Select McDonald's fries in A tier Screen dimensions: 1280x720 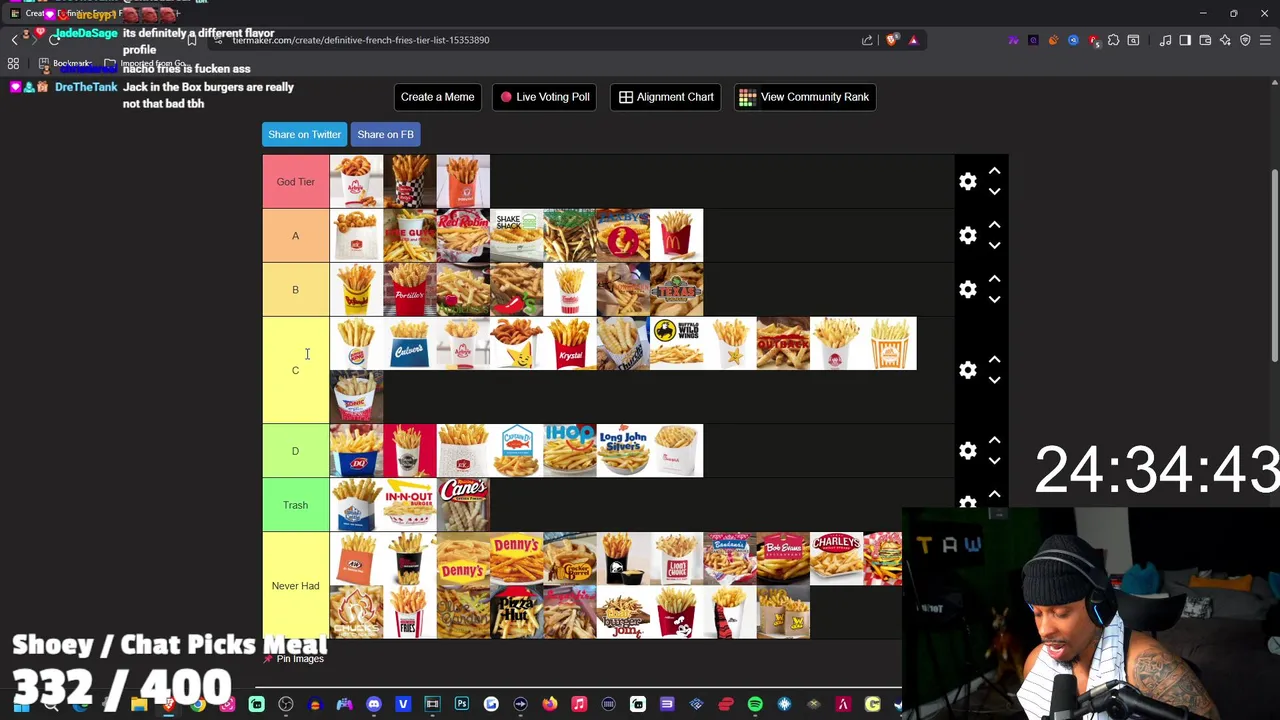(x=677, y=235)
